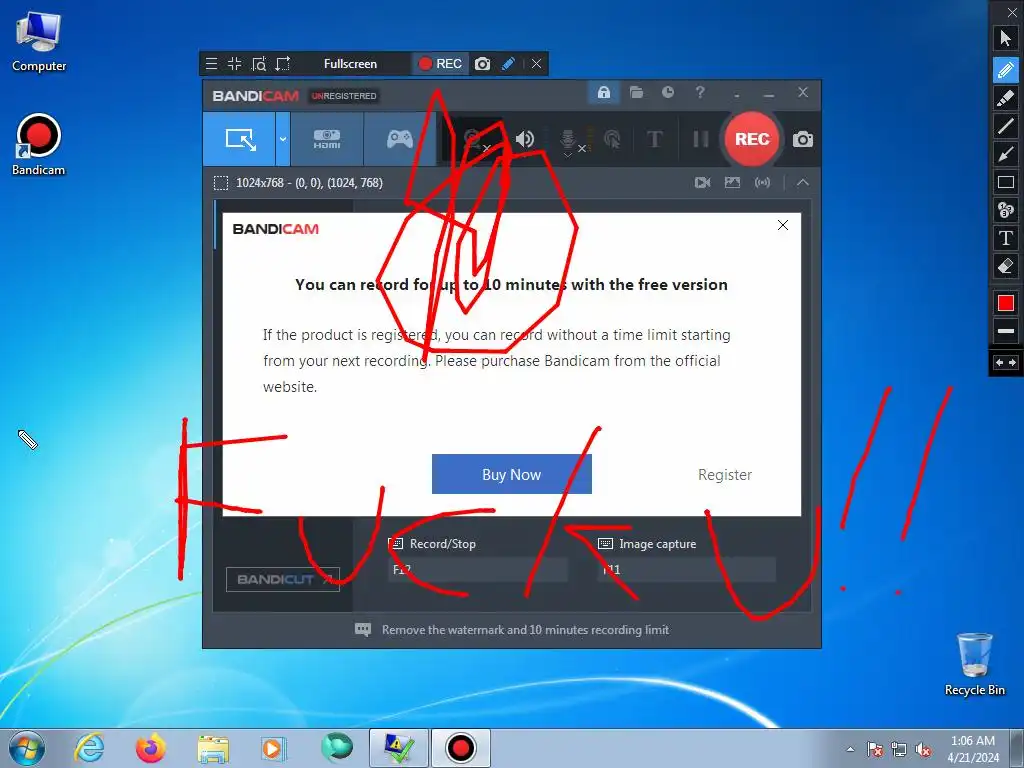This screenshot has height=768, width=1024.
Task: Click the lock icon in Bandicam title bar
Action: coord(604,92)
